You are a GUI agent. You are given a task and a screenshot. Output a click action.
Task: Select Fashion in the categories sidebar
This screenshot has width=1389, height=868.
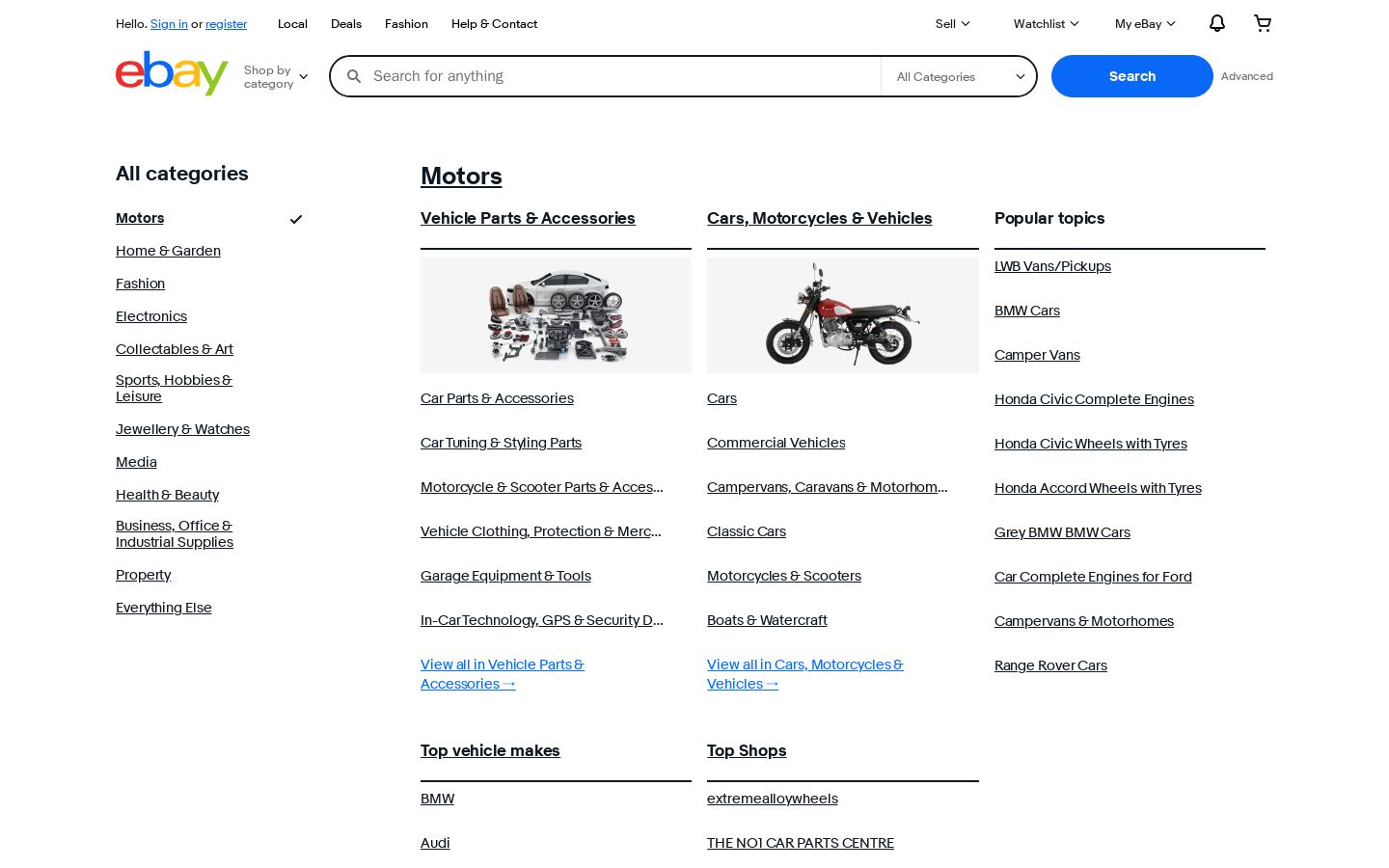click(x=140, y=284)
